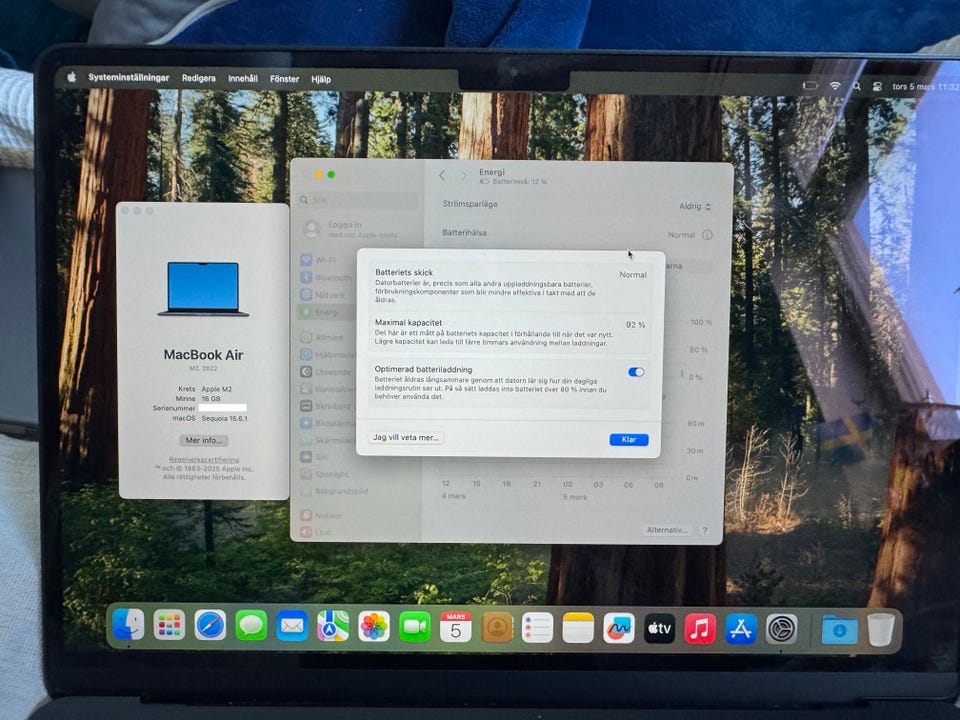960x720 pixels.
Task: Open Messages from the Dock
Action: point(251,626)
